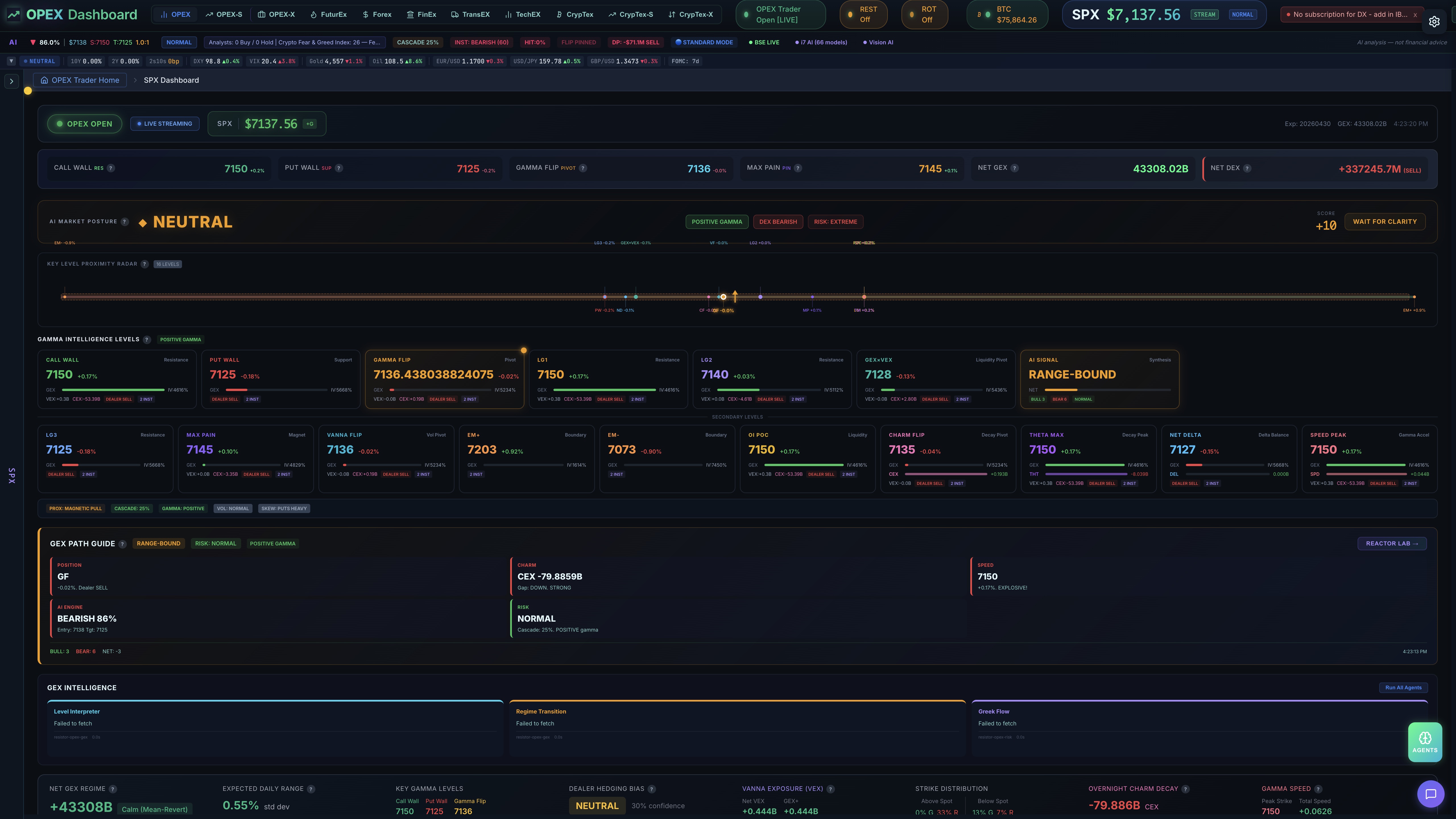Viewport: 1456px width, 819px height.
Task: Click the help icon beside AI Market Posture
Action: (x=125, y=222)
